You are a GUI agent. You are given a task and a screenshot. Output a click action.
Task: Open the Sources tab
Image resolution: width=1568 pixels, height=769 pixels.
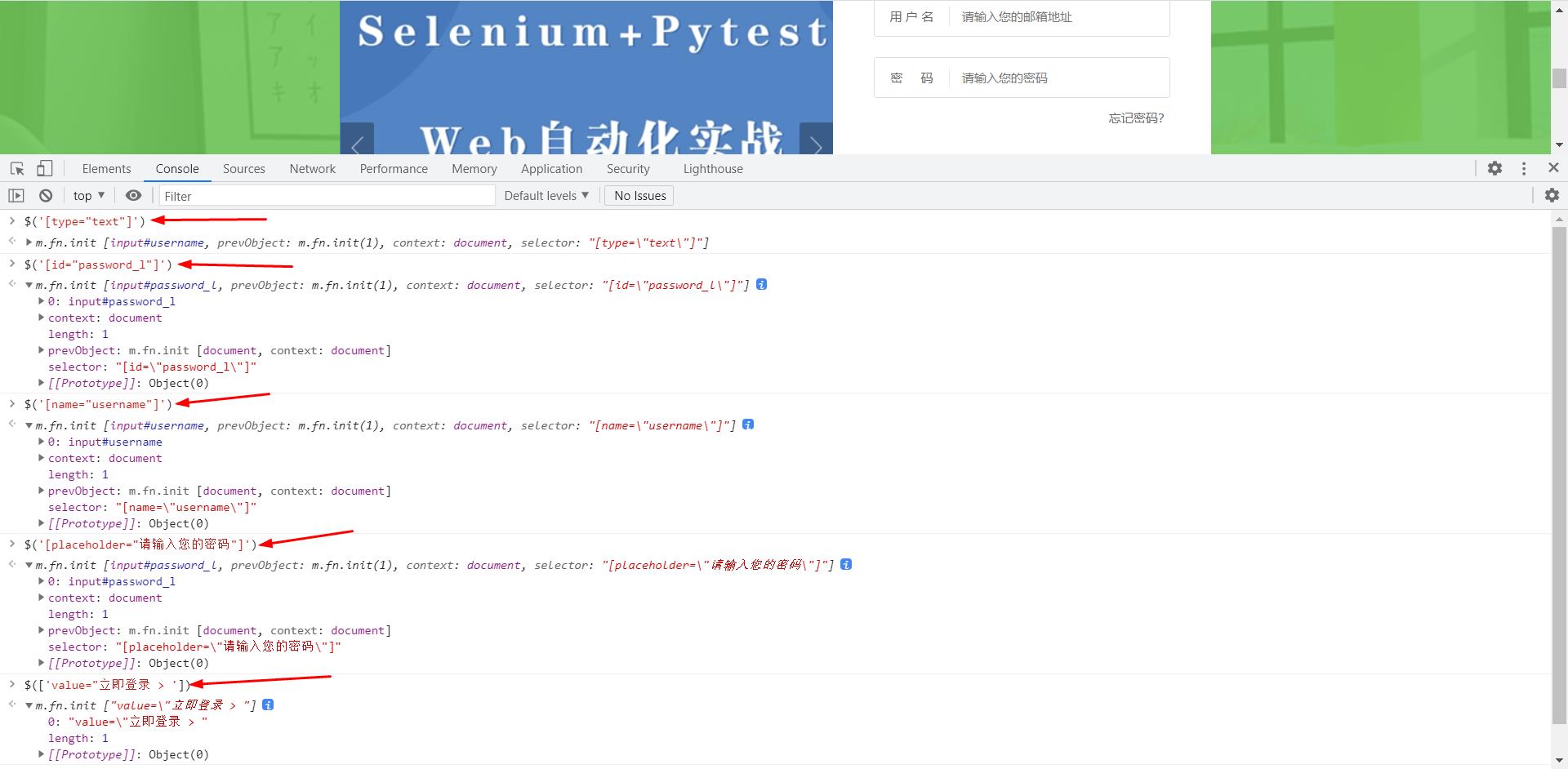(244, 169)
